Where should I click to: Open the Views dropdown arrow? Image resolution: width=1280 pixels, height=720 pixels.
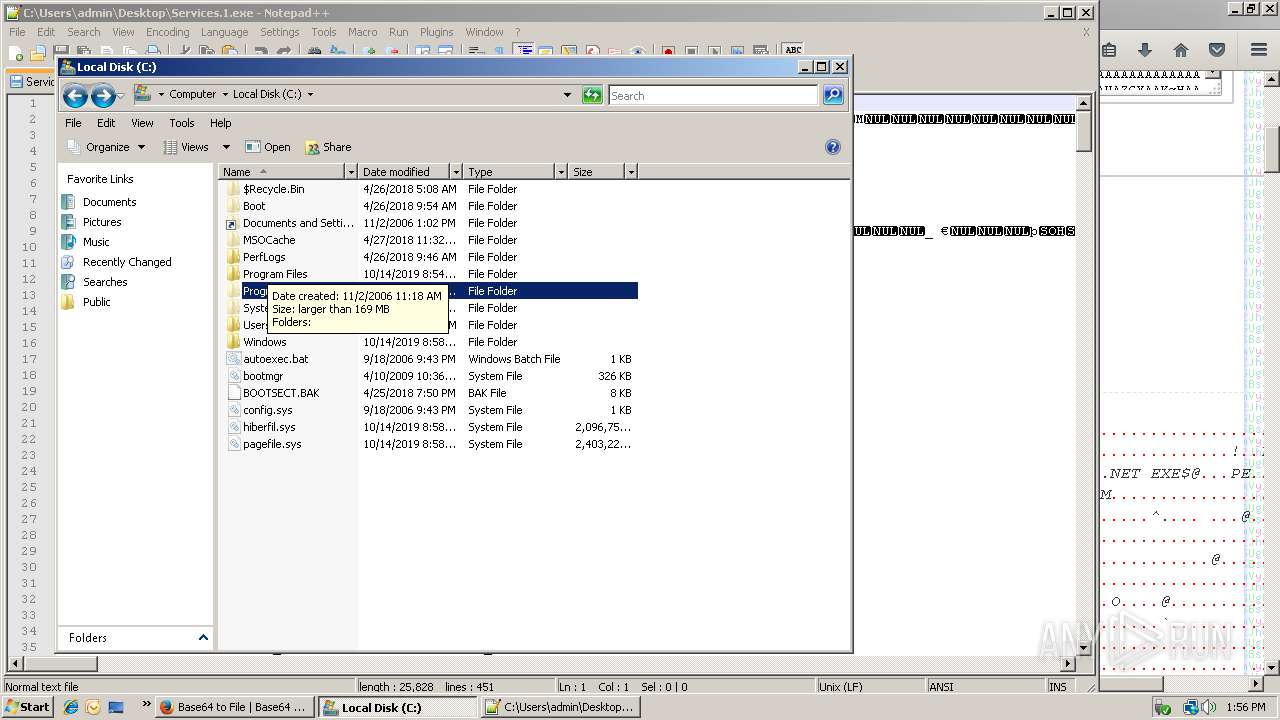coord(226,147)
